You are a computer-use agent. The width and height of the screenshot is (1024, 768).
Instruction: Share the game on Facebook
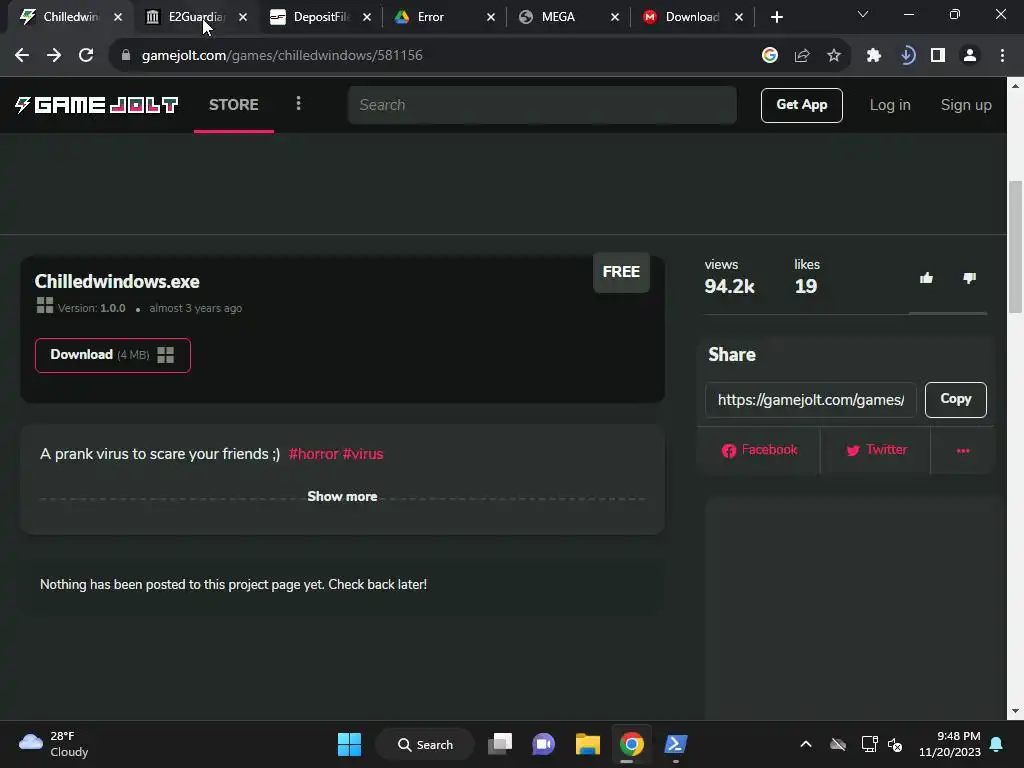[x=759, y=450]
